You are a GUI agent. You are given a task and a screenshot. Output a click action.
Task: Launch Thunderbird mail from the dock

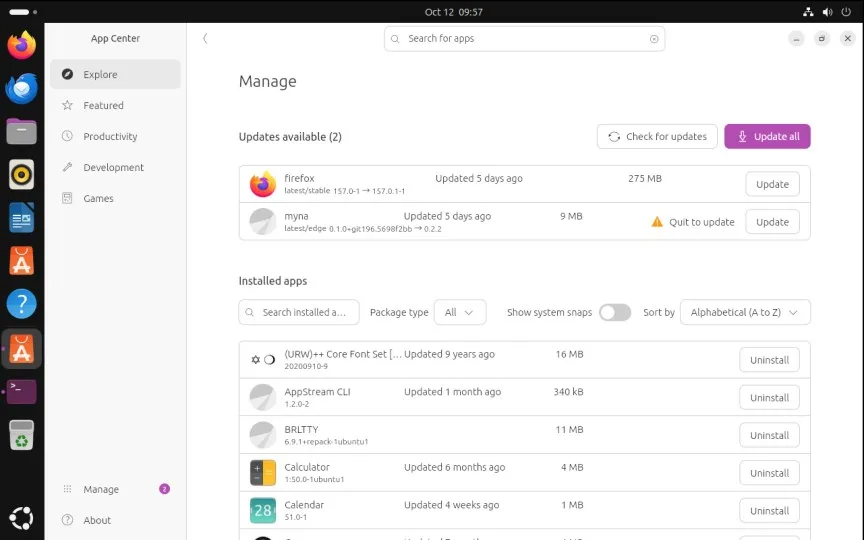21,88
